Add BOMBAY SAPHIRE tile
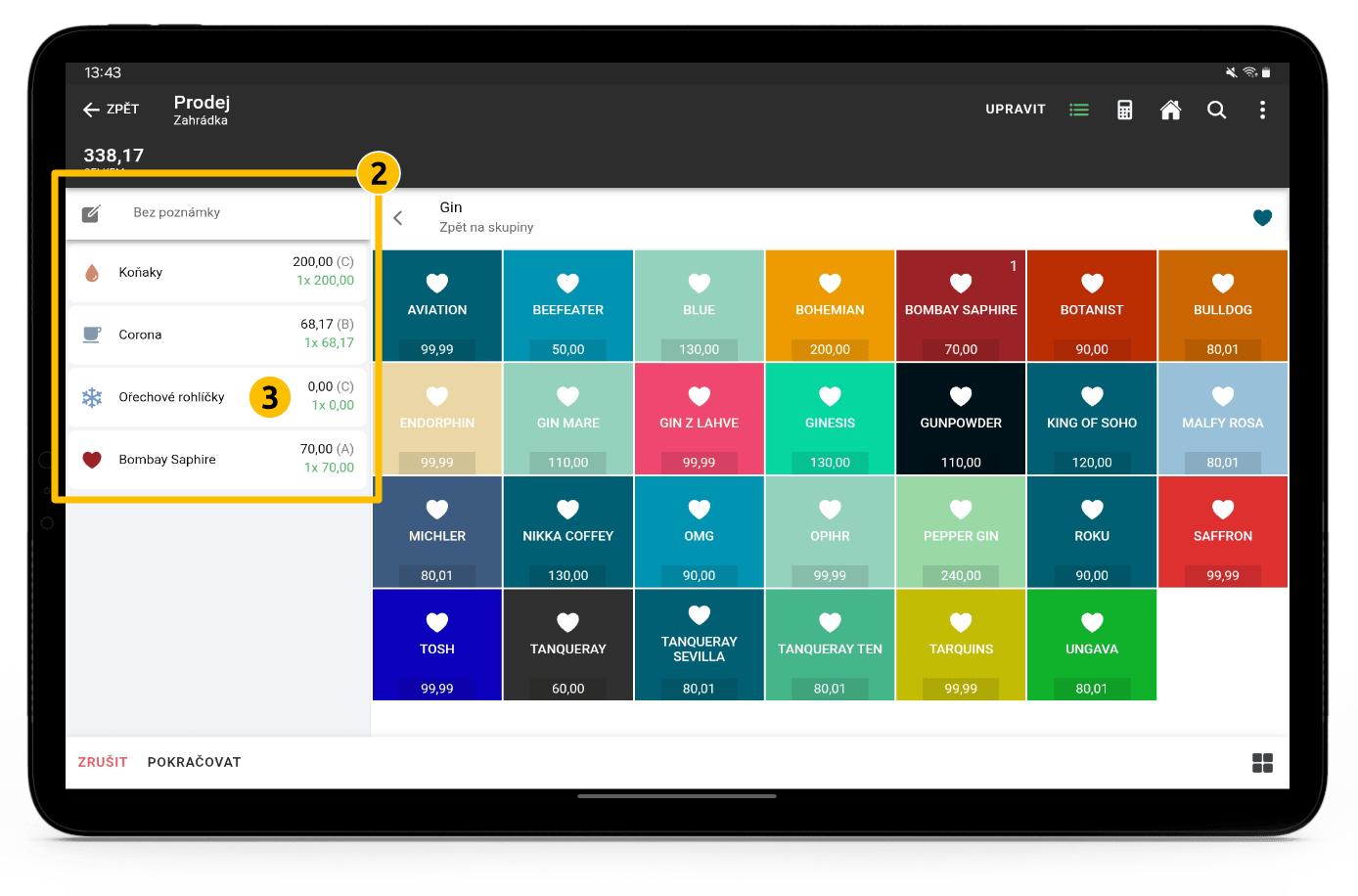 [x=961, y=305]
